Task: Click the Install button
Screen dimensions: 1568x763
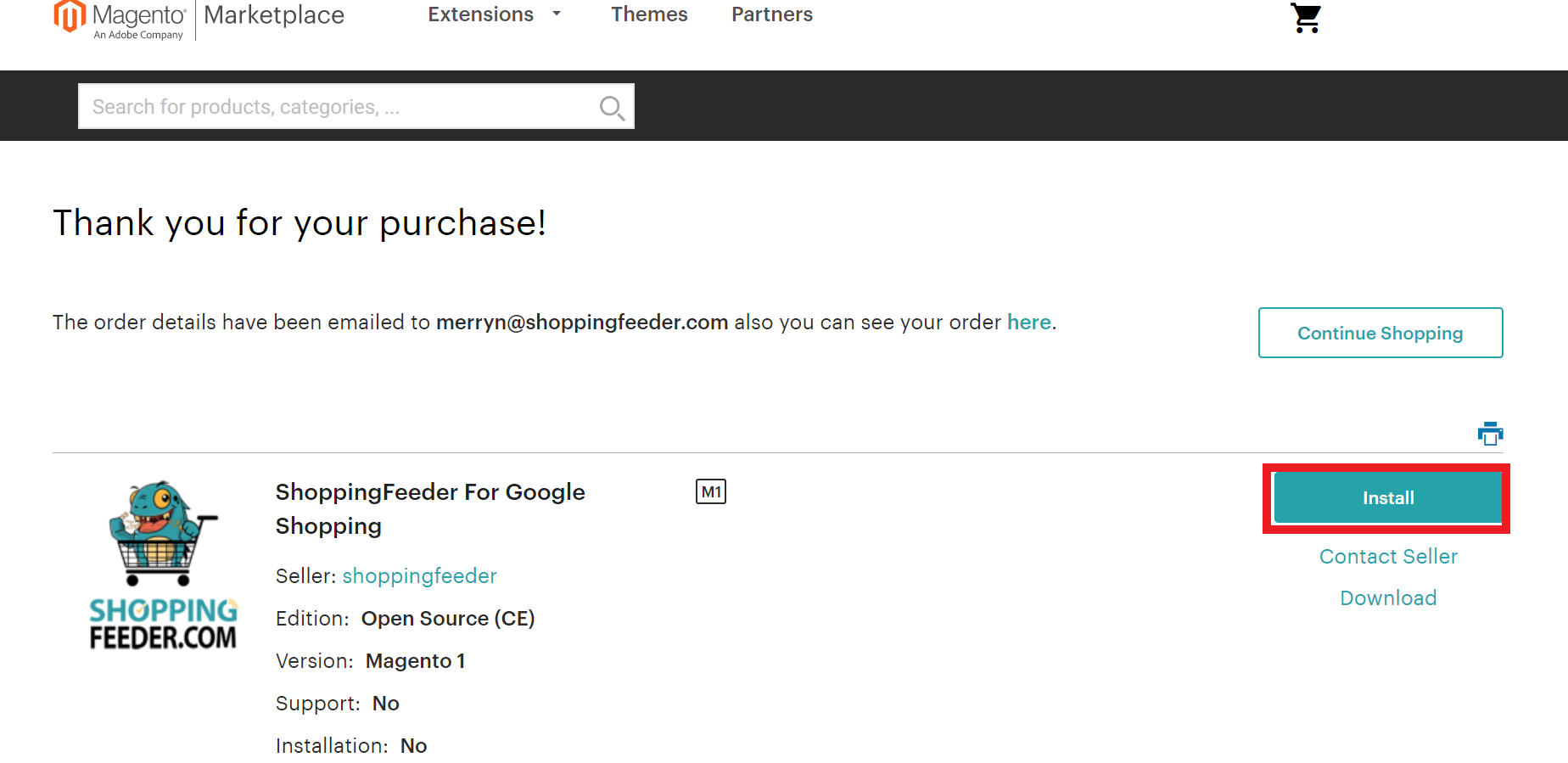Action: (1388, 498)
